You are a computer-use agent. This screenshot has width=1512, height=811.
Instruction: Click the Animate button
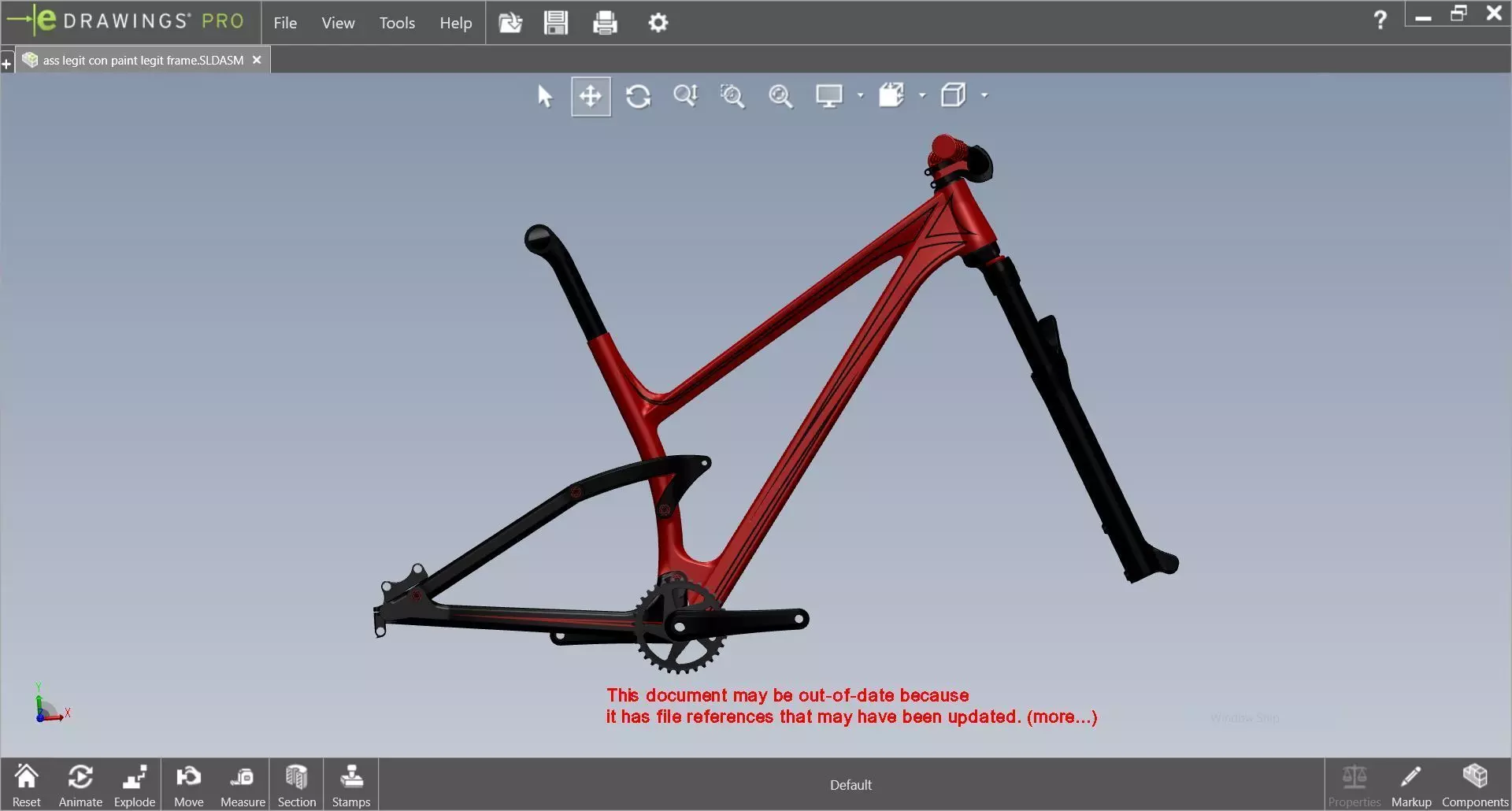pos(80,785)
